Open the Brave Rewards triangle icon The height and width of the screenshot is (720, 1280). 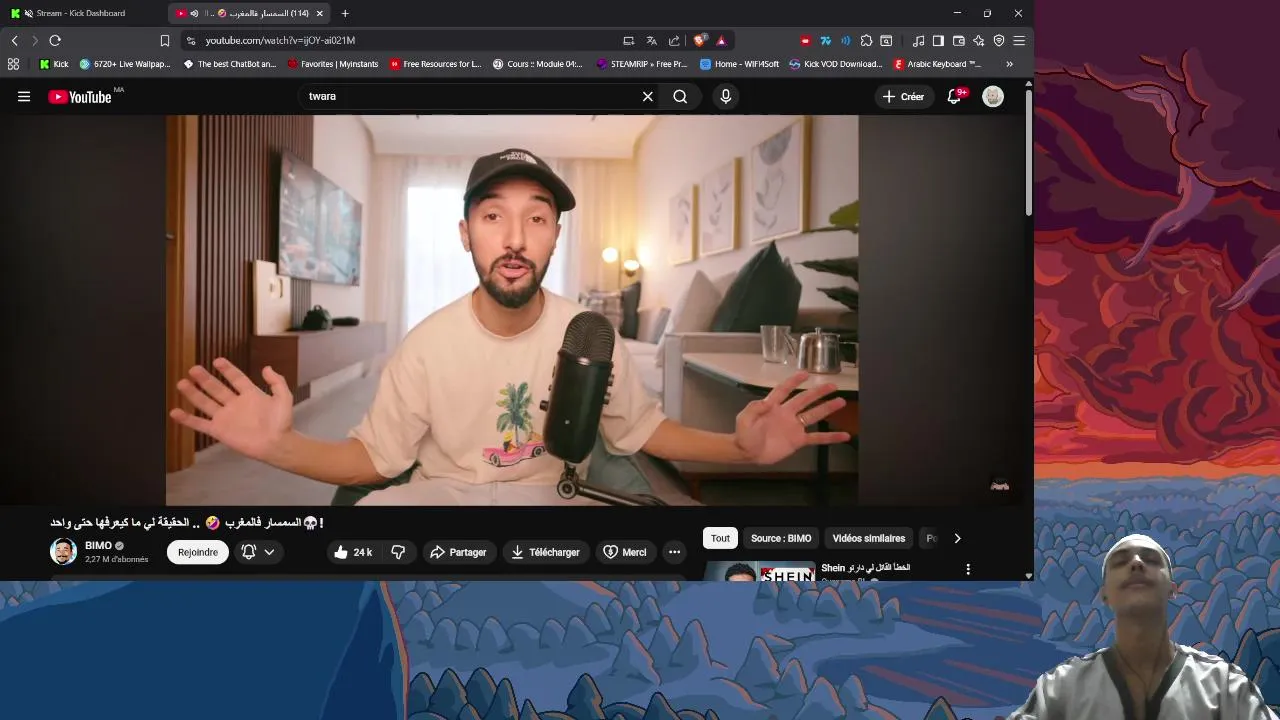[721, 40]
